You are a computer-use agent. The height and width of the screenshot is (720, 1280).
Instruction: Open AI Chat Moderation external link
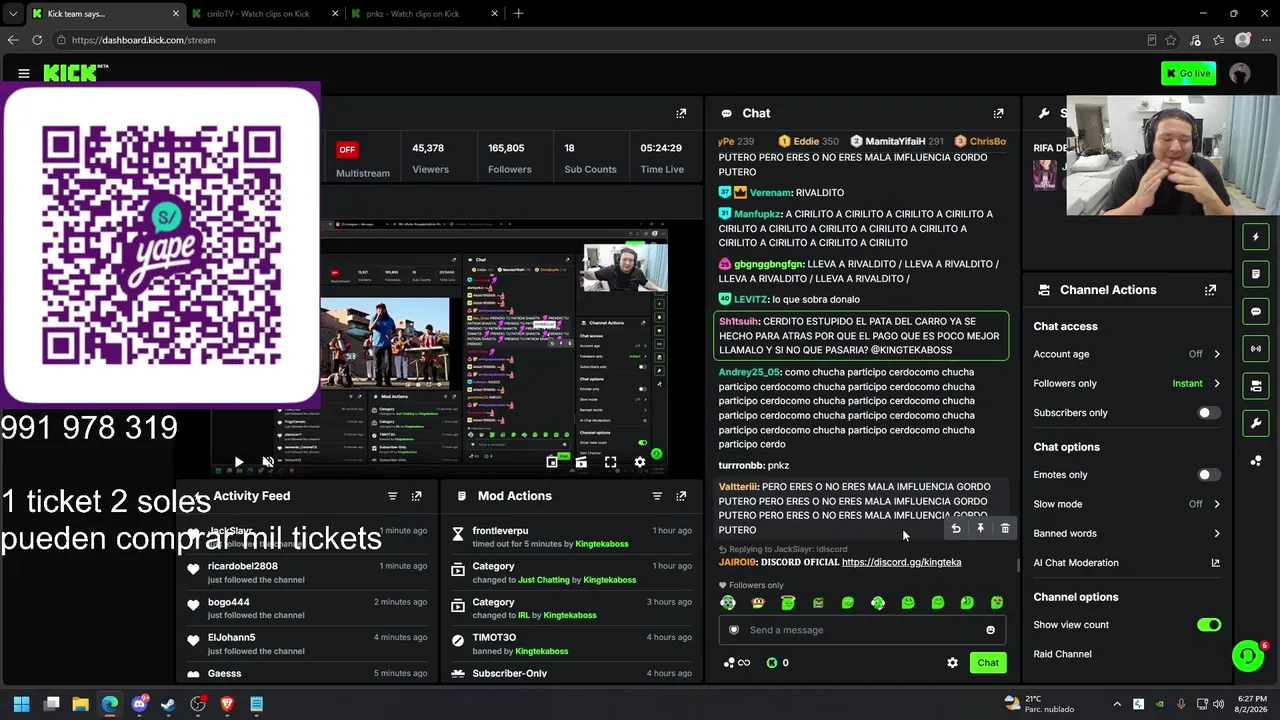(1215, 563)
